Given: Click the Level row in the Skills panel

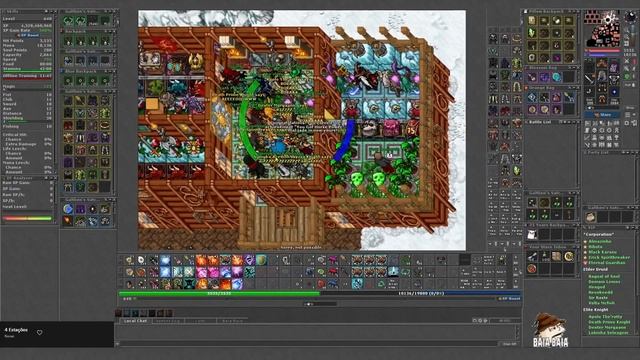Looking at the screenshot, I should (x=27, y=19).
